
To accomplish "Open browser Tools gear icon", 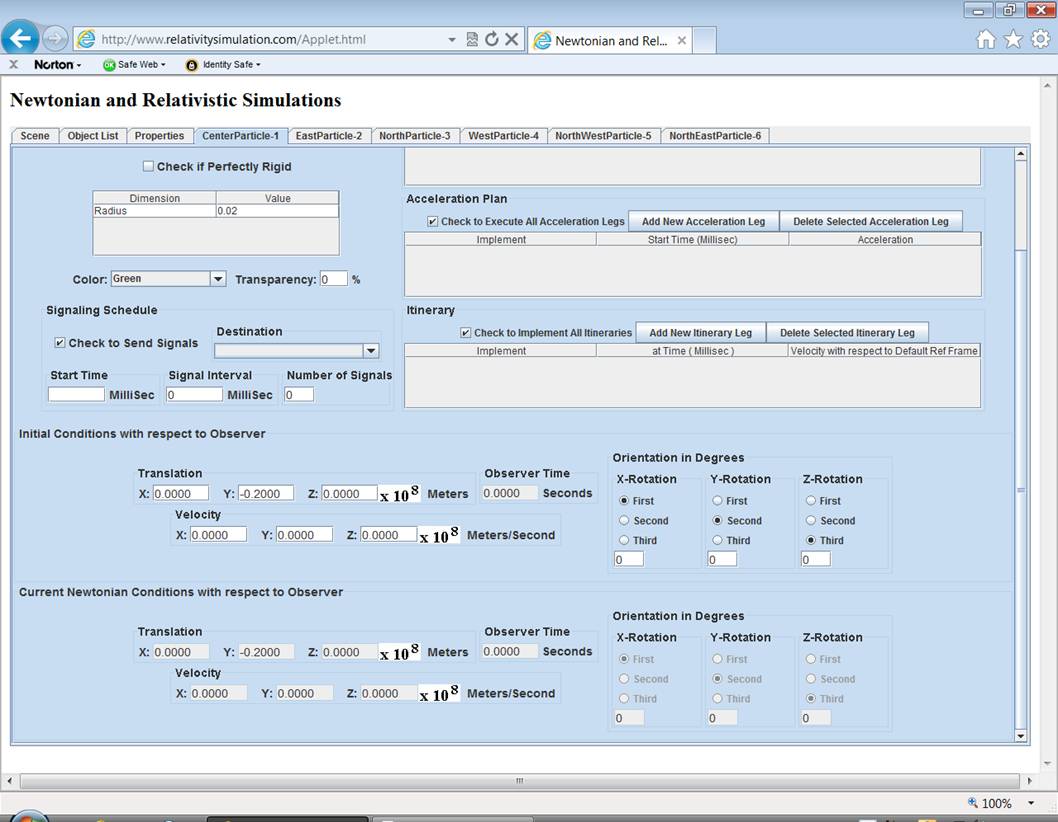I will click(x=1040, y=39).
